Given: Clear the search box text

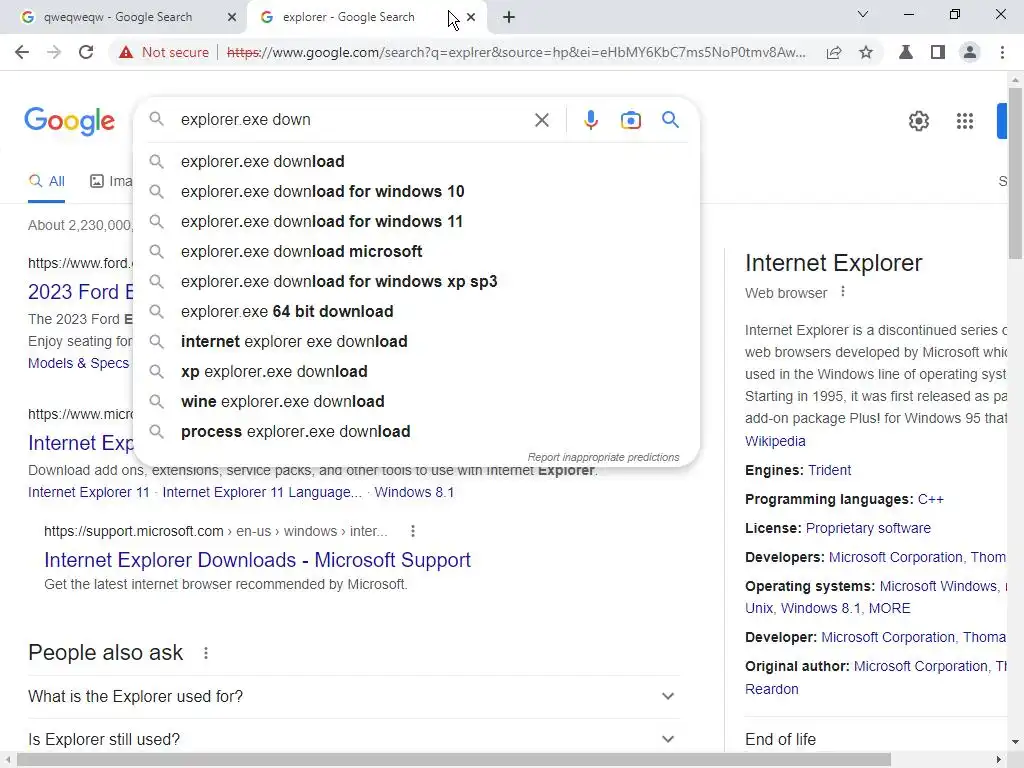Looking at the screenshot, I should (541, 120).
